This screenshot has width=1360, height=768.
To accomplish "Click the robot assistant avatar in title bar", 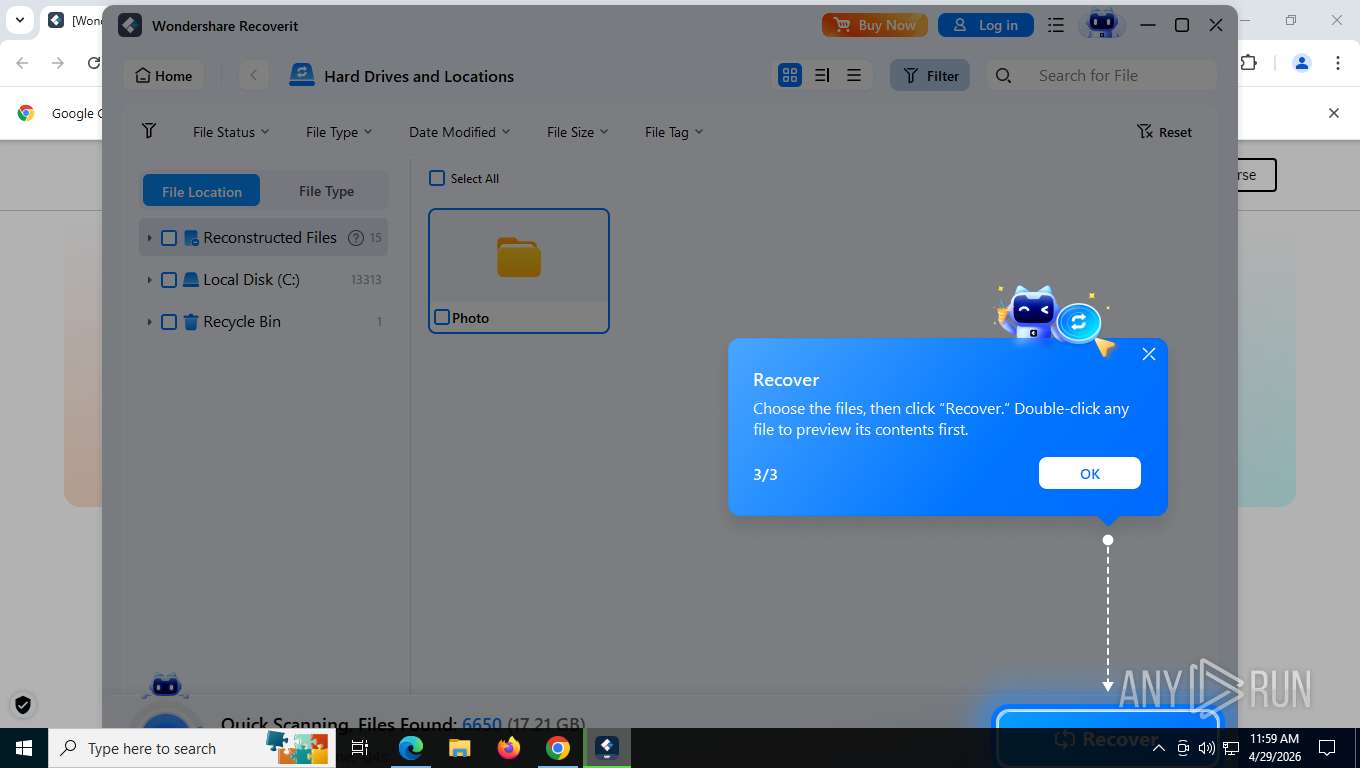I will tap(1102, 24).
